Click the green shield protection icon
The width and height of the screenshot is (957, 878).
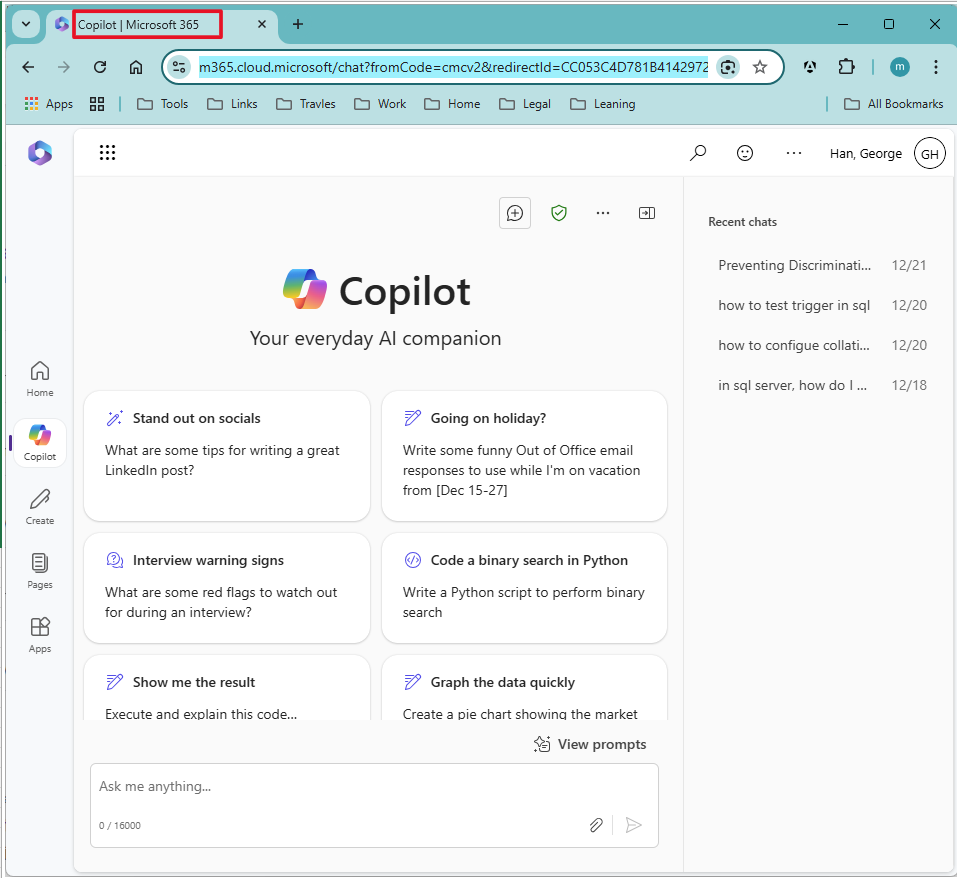tap(558, 213)
